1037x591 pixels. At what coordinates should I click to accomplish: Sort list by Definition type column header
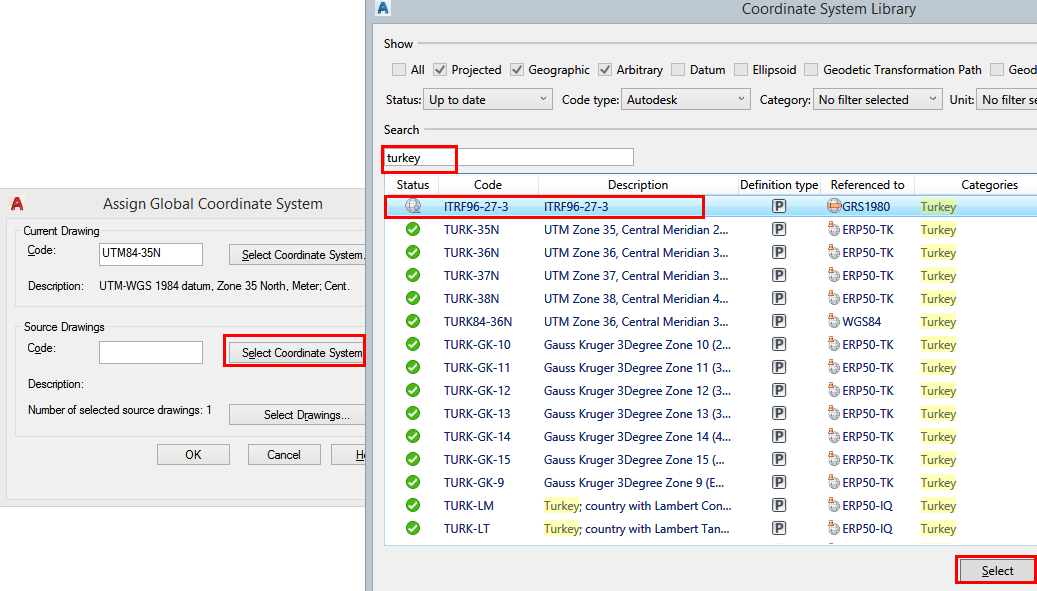(x=779, y=185)
